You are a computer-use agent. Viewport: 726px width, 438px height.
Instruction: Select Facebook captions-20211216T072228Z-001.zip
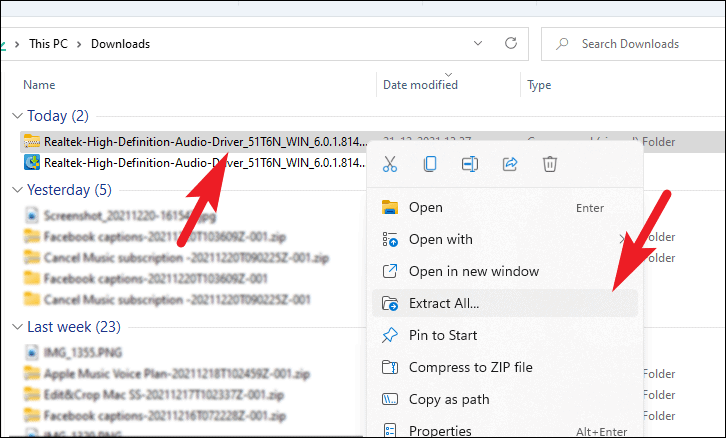pyautogui.click(x=165, y=416)
